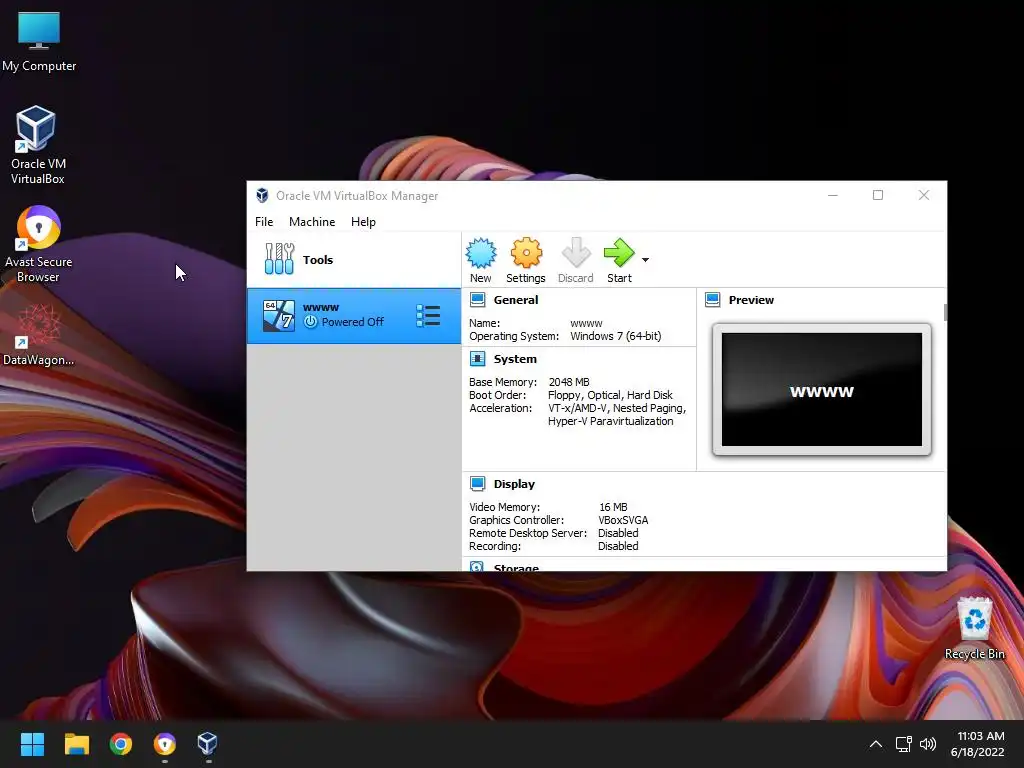Select Oracle VM VirtualBox desktop shortcut
The width and height of the screenshot is (1024, 768).
point(37,145)
